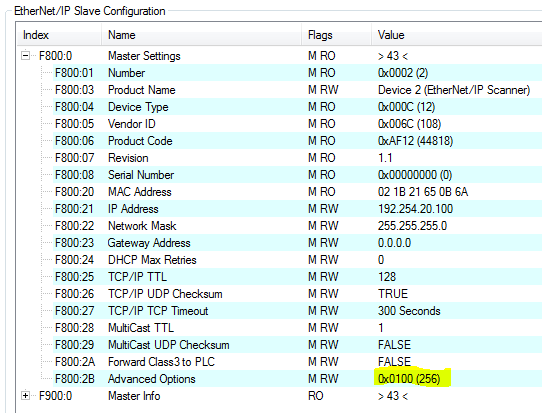Click the highlighted 0x0100 (256) value
This screenshot has height=413, width=542.
coord(409,379)
